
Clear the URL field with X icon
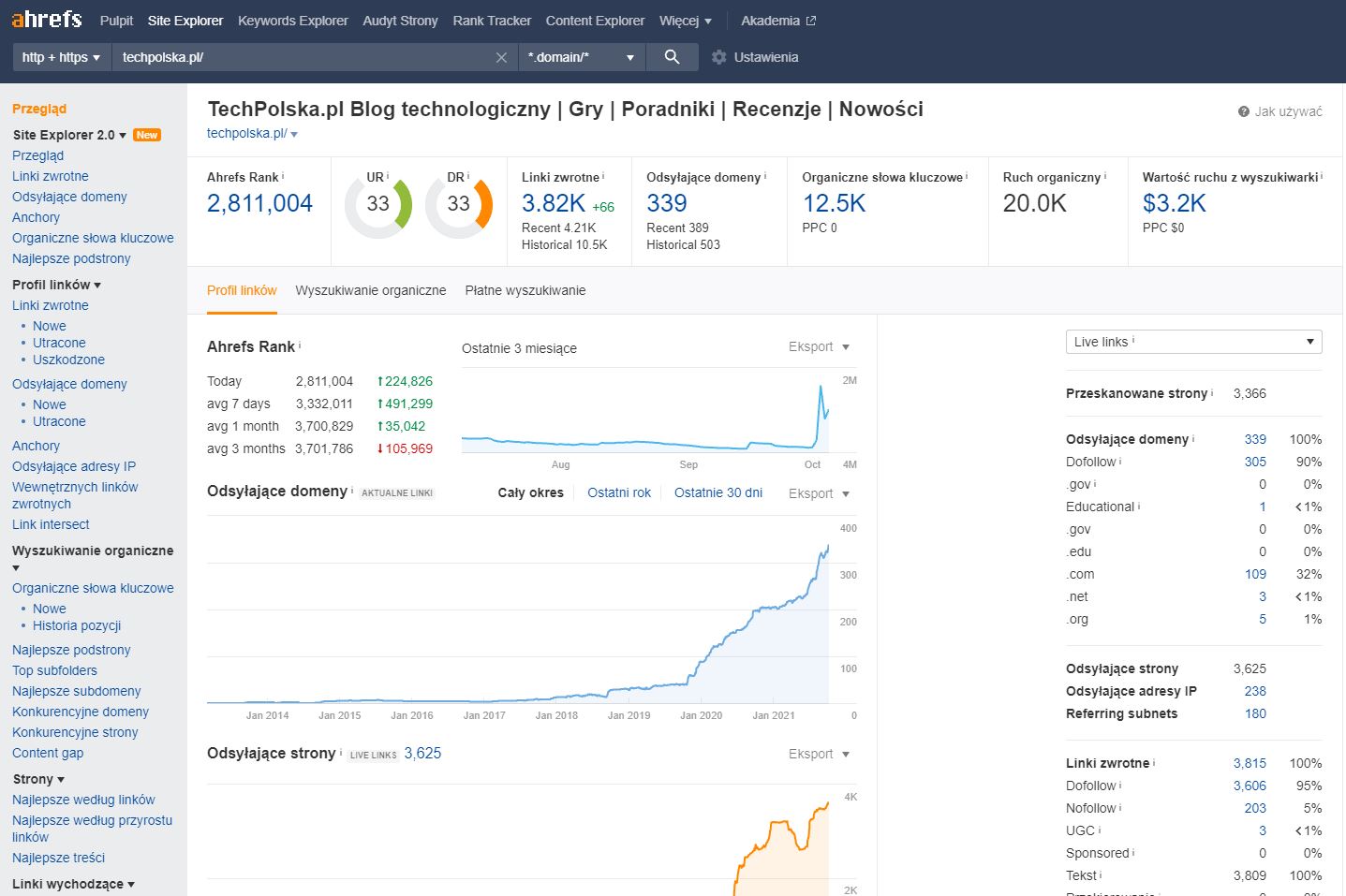click(x=501, y=58)
